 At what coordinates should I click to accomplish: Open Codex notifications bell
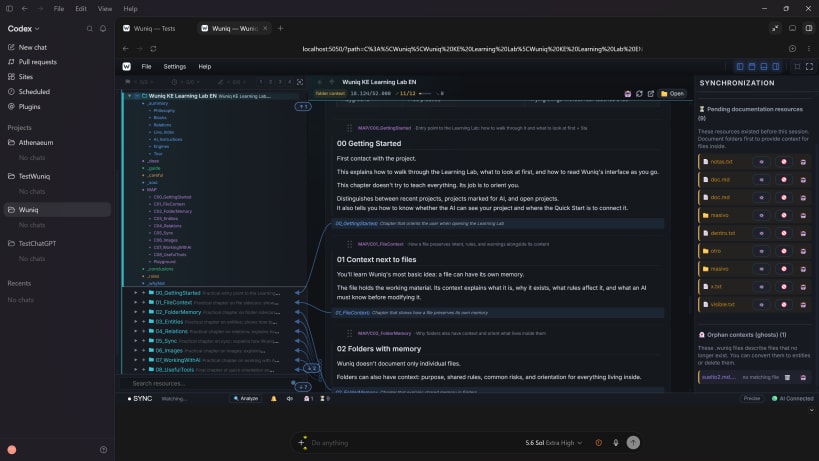click(103, 29)
